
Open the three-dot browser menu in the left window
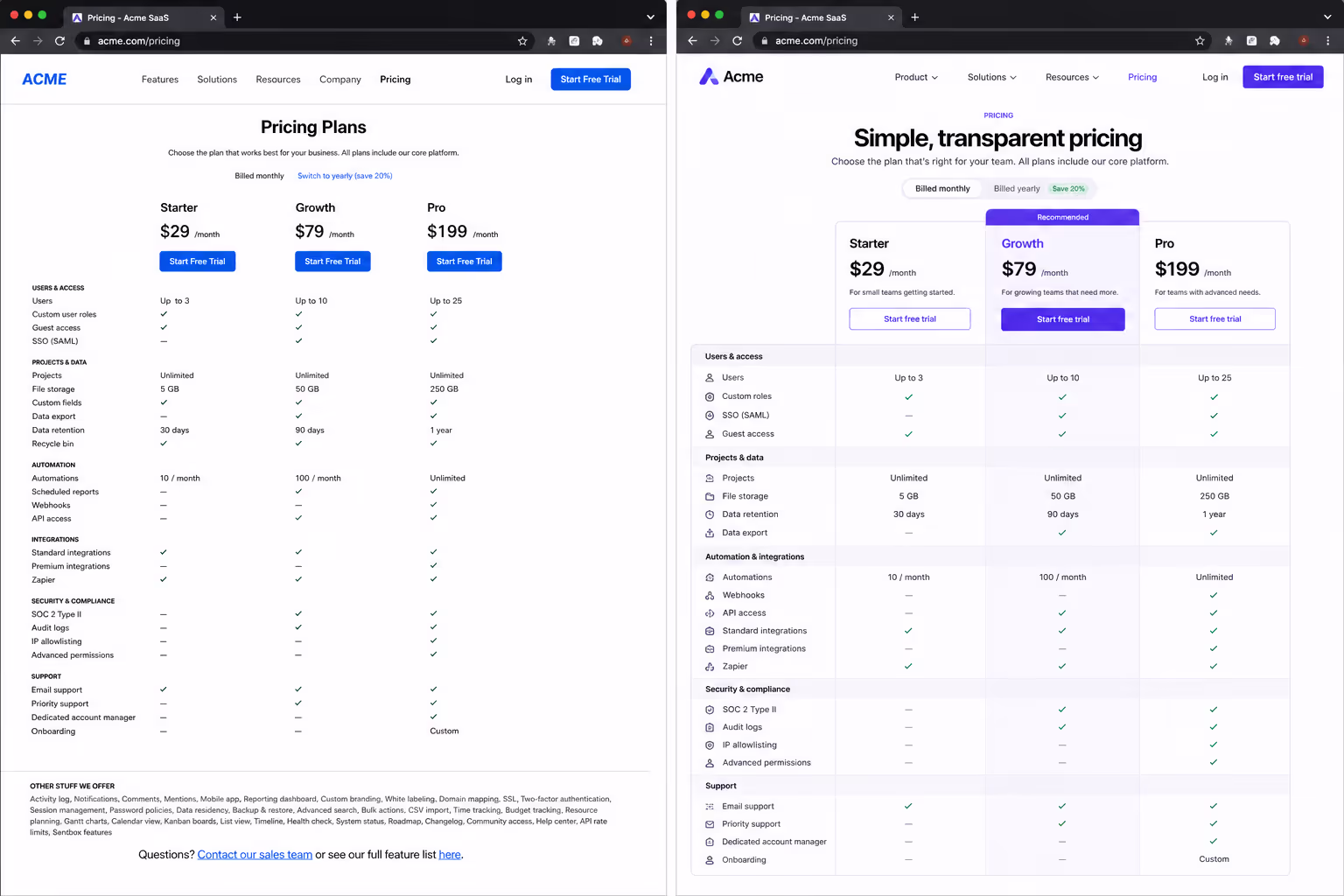point(650,40)
